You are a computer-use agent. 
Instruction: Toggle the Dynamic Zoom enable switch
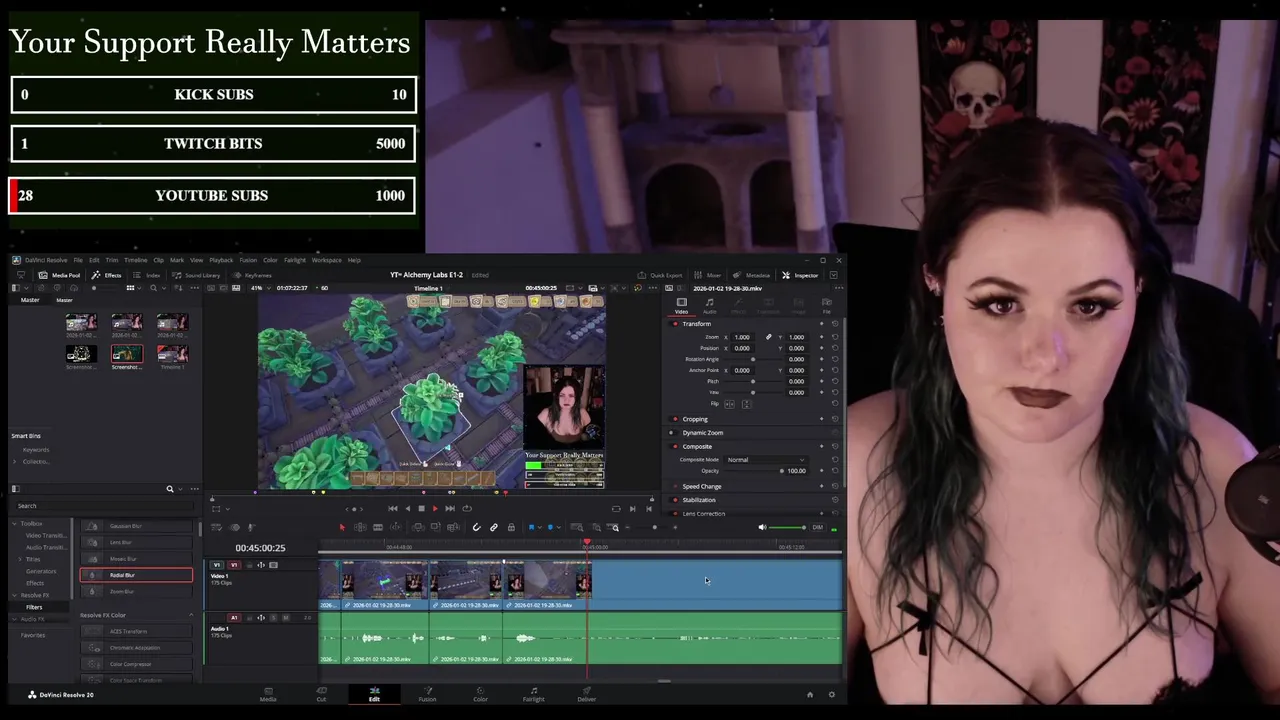pyautogui.click(x=671, y=433)
